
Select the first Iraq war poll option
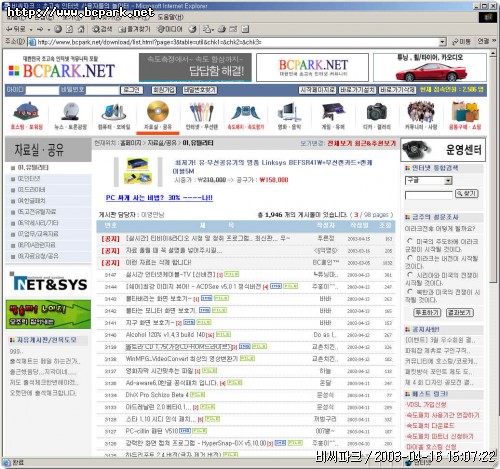tap(410, 240)
